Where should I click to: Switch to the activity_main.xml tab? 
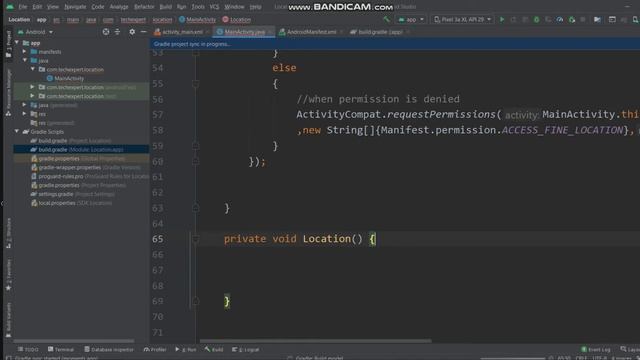click(182, 32)
